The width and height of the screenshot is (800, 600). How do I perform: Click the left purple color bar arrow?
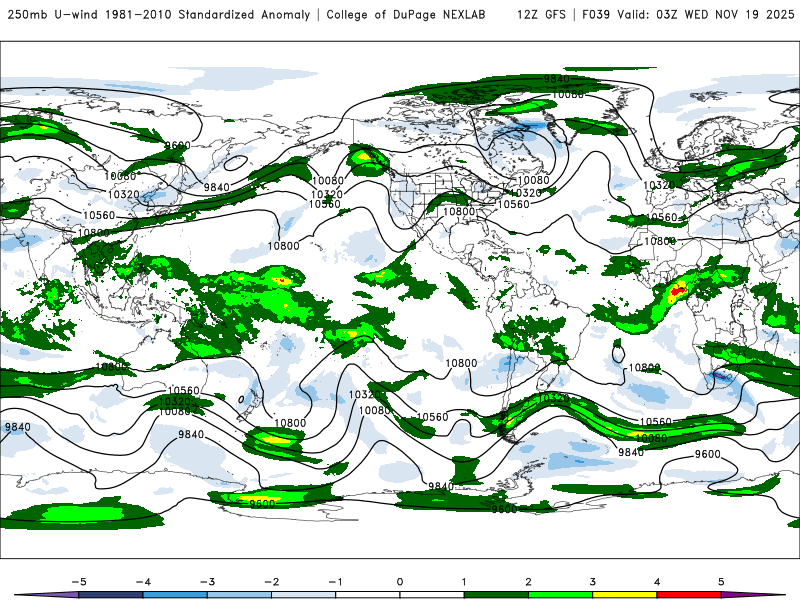47,595
